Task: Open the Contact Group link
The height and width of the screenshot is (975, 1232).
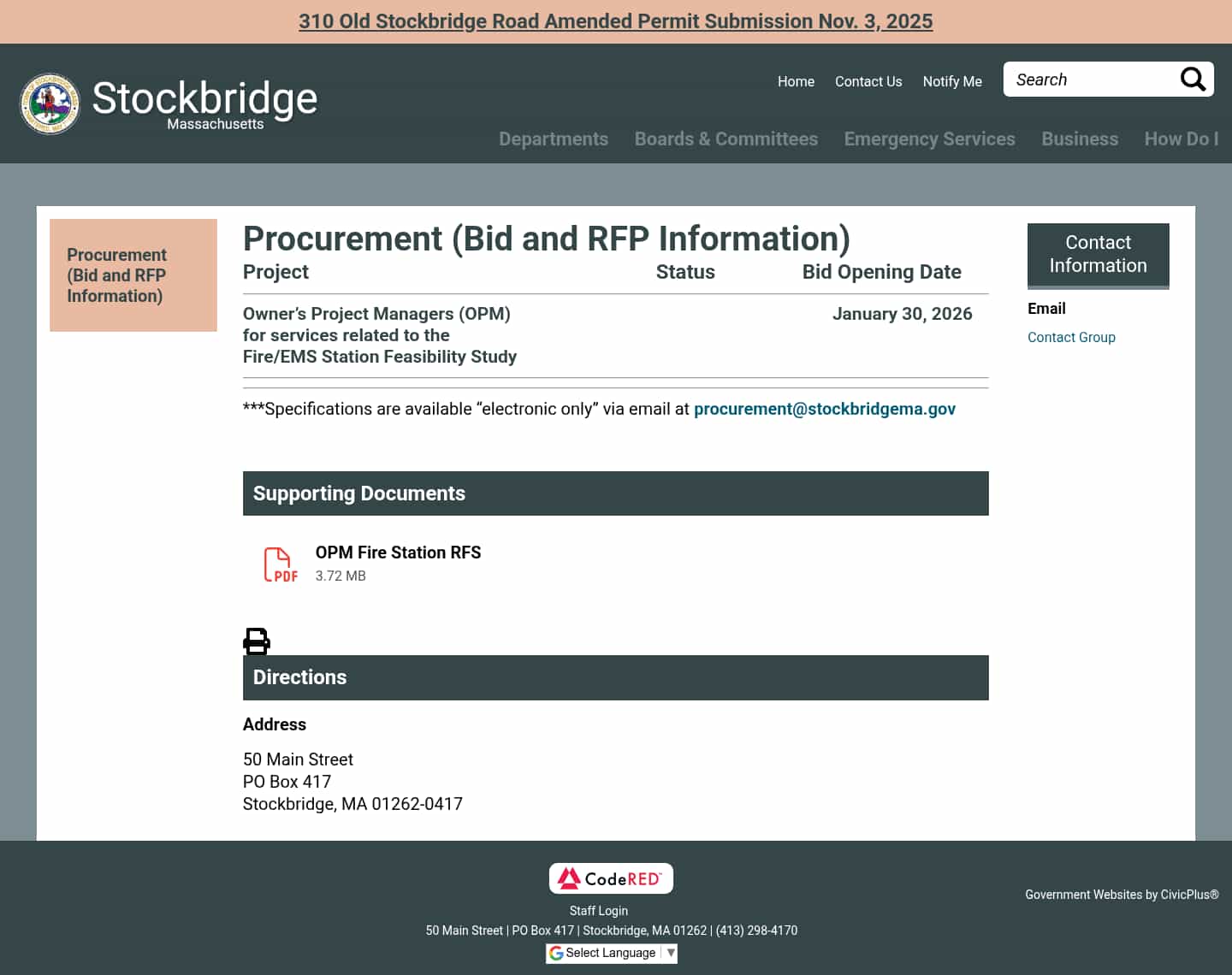Action: (1071, 337)
